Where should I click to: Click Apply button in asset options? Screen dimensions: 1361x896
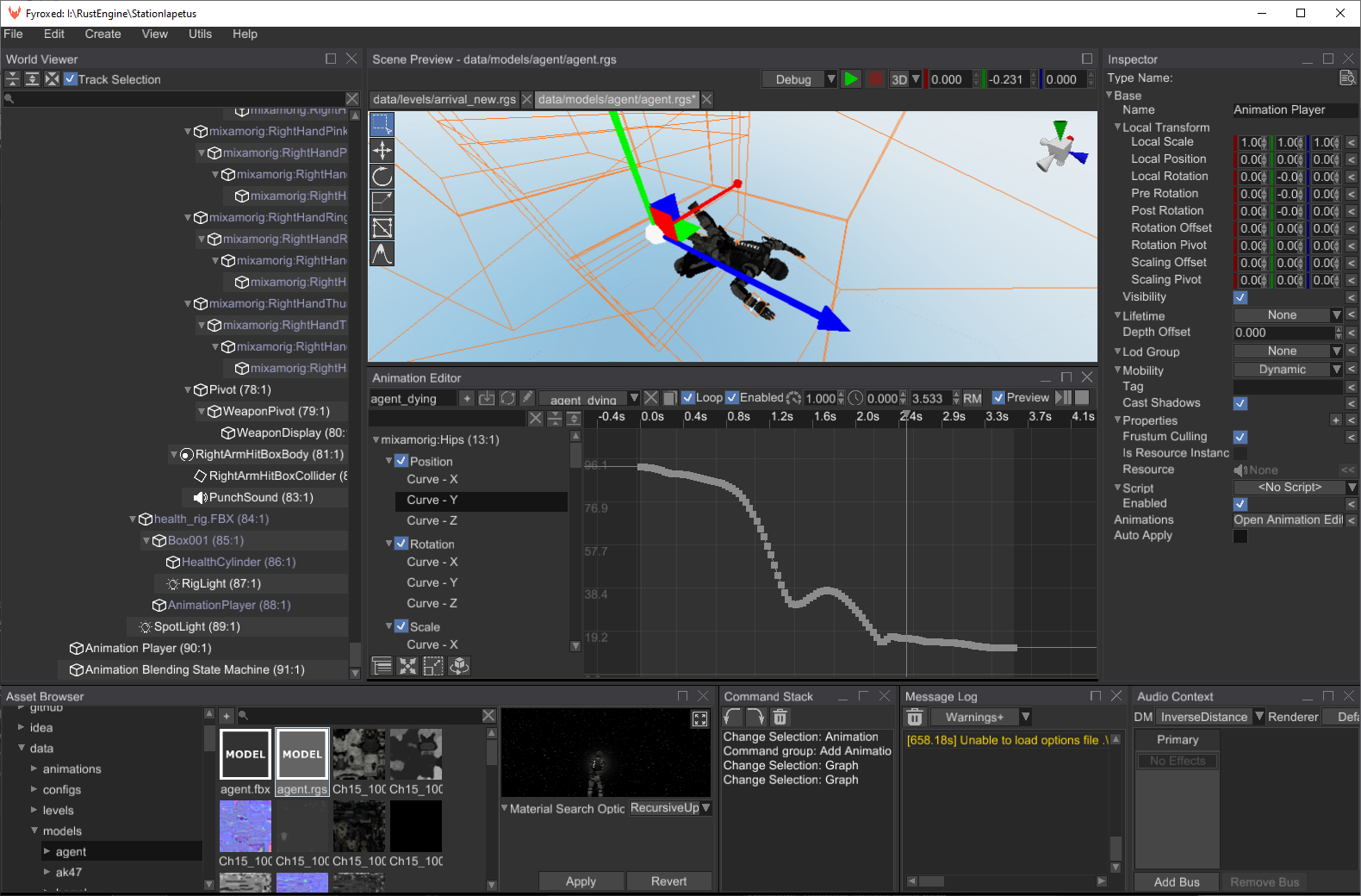coord(581,881)
